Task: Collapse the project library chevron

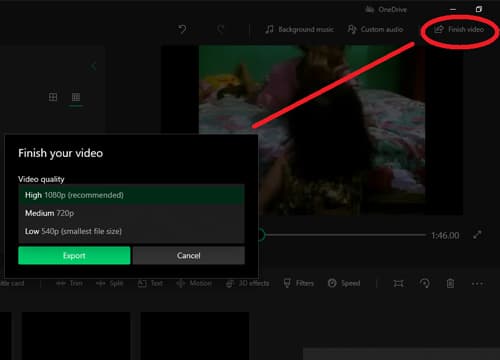Action: coord(94,66)
